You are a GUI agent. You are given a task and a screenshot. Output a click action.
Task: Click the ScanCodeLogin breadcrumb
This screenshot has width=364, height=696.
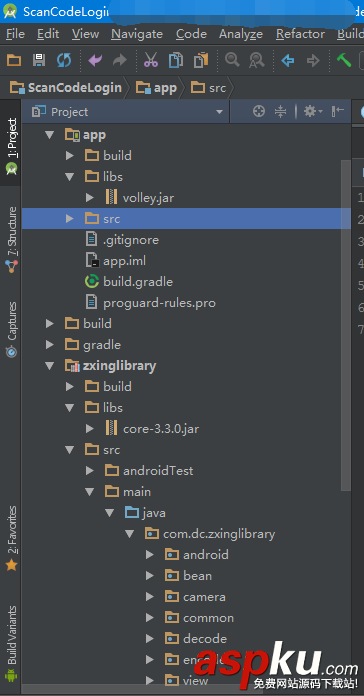(x=66, y=88)
